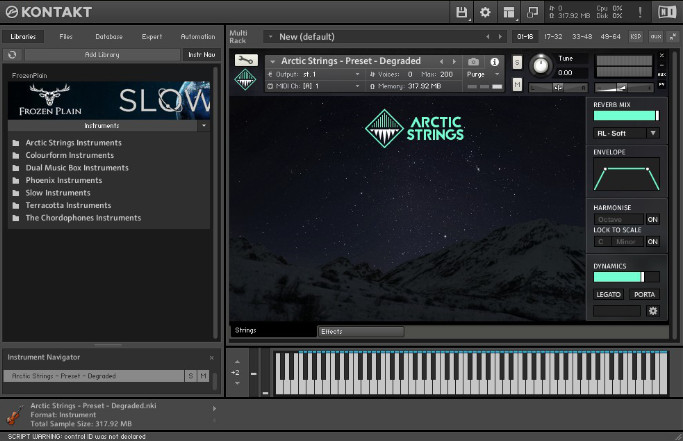Mute the instrument with M button
This screenshot has height=441, width=683.
517,84
